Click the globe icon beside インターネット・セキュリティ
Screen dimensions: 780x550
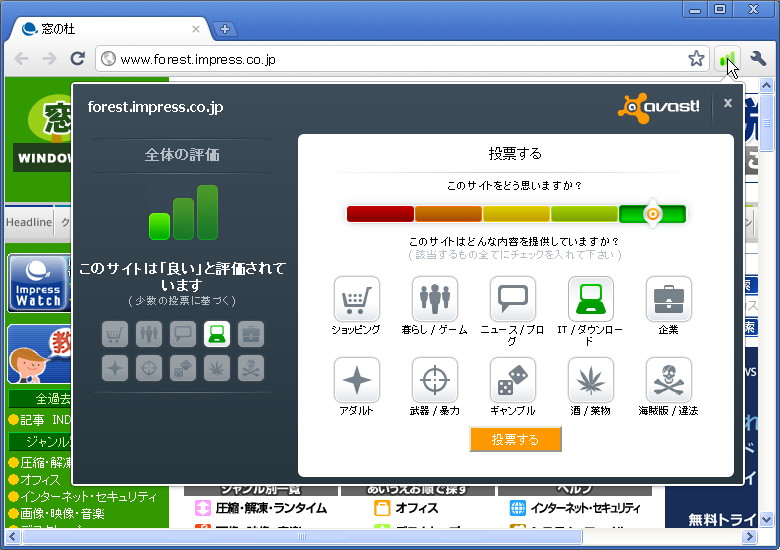(518, 508)
